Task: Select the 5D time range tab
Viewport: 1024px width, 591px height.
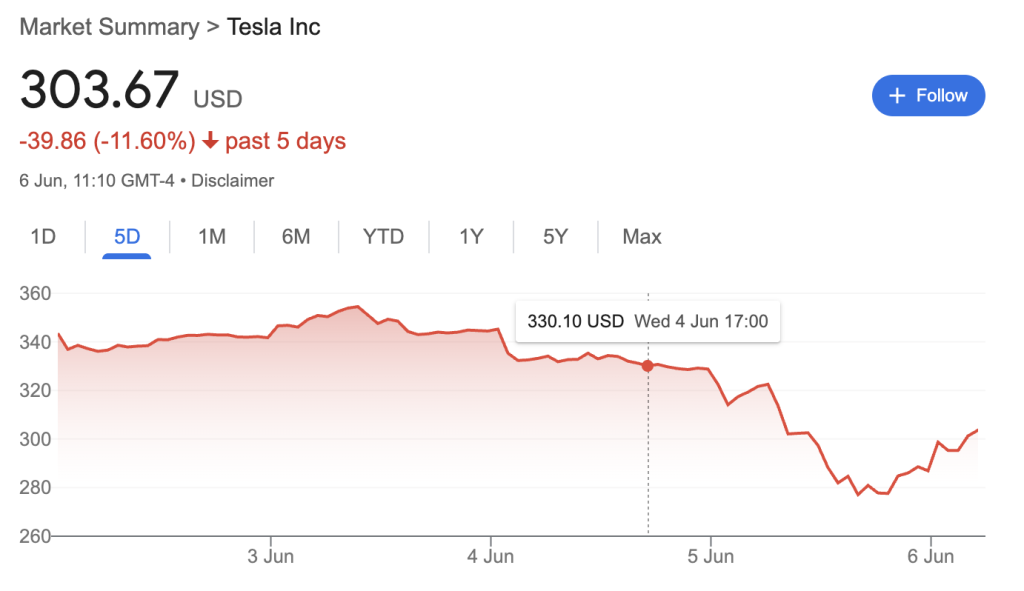Action: coord(127,236)
